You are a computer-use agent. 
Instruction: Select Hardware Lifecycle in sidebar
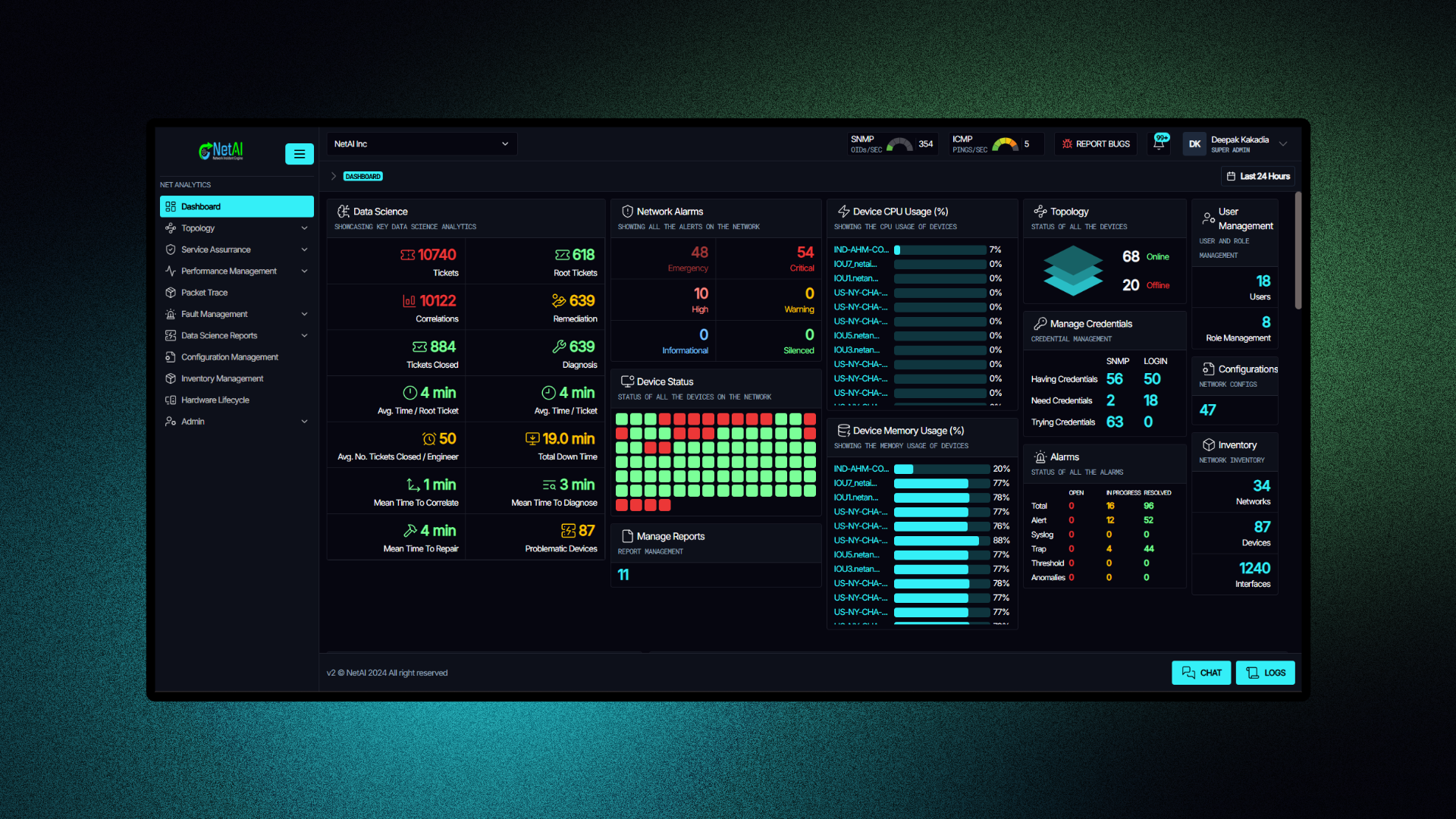(x=215, y=400)
